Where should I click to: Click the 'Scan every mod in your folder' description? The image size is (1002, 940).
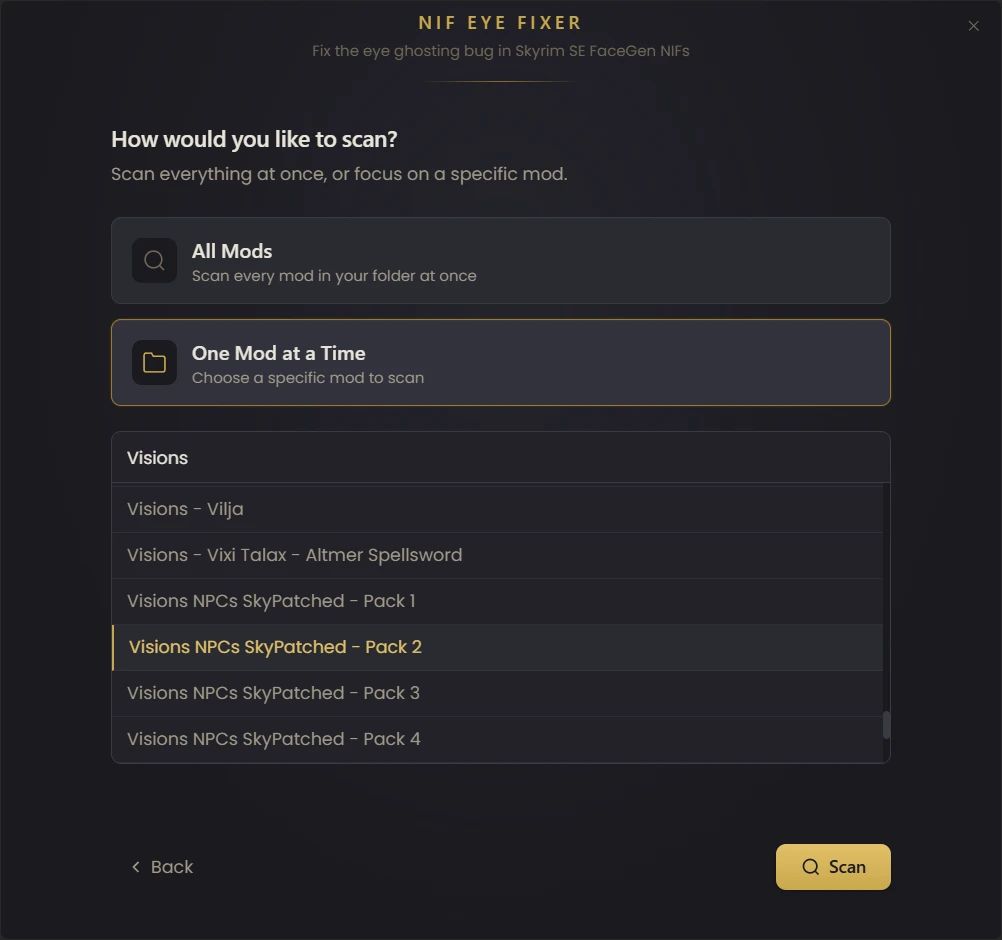(334, 276)
